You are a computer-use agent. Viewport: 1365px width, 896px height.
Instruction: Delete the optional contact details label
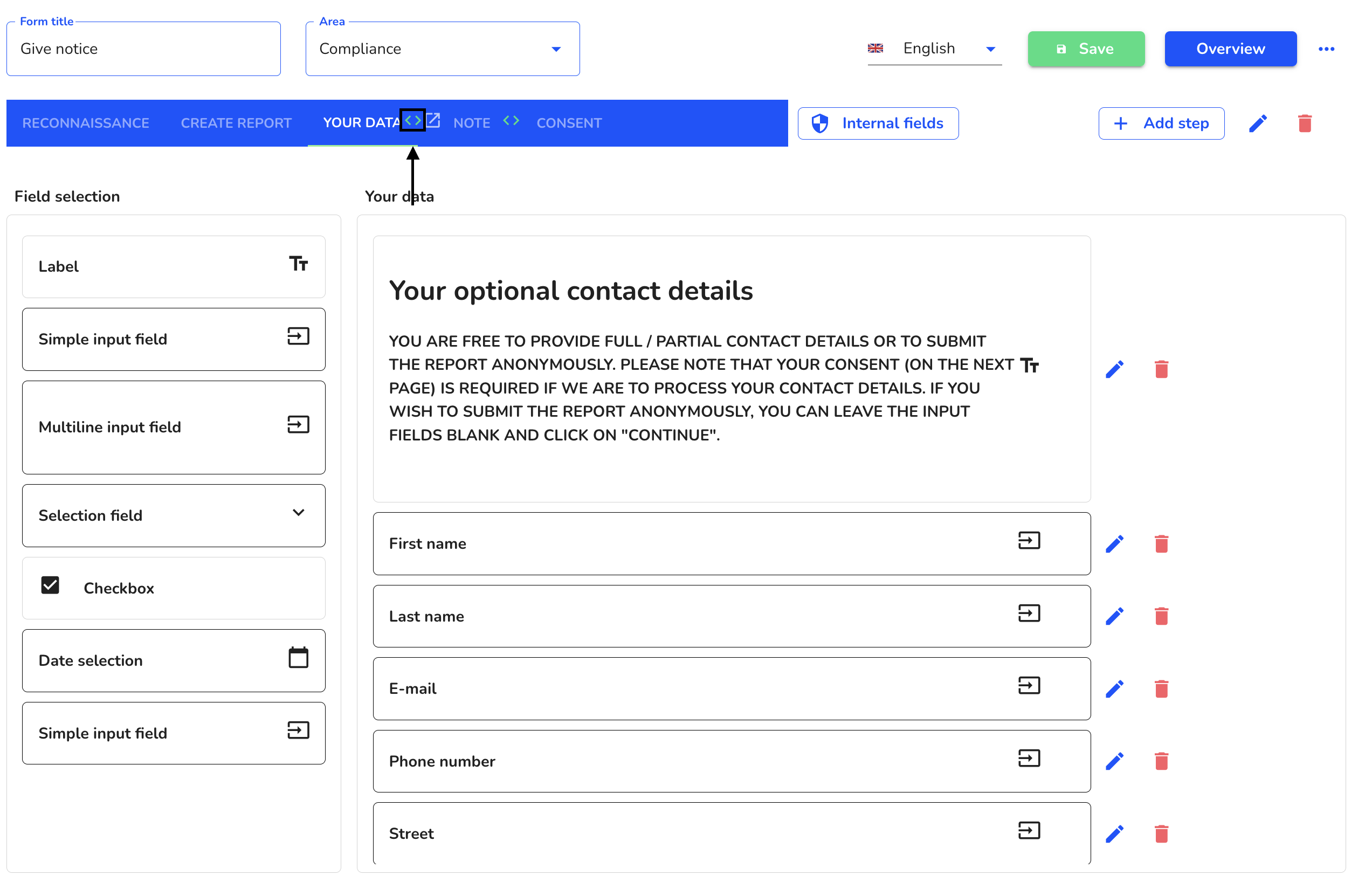pos(1161,369)
